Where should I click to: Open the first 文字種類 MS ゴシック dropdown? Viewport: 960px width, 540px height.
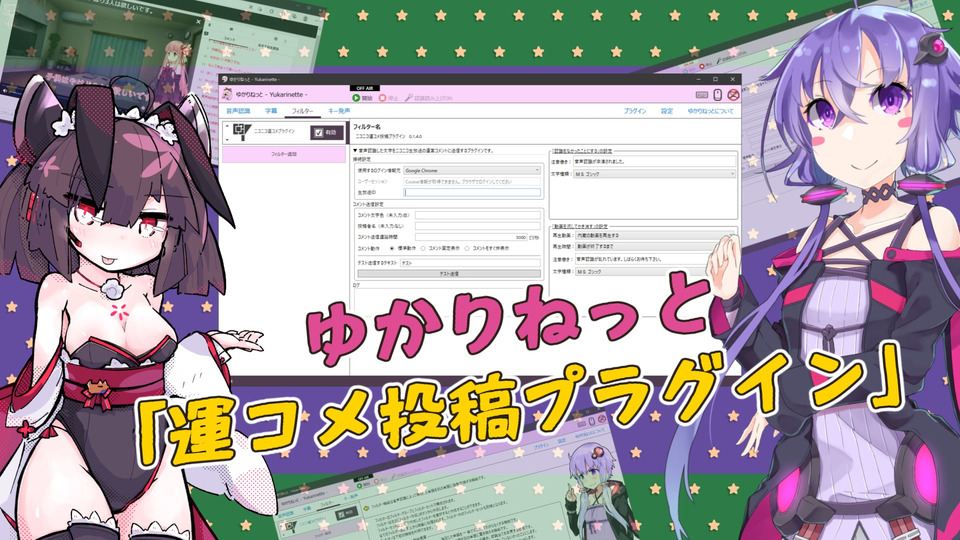654,174
